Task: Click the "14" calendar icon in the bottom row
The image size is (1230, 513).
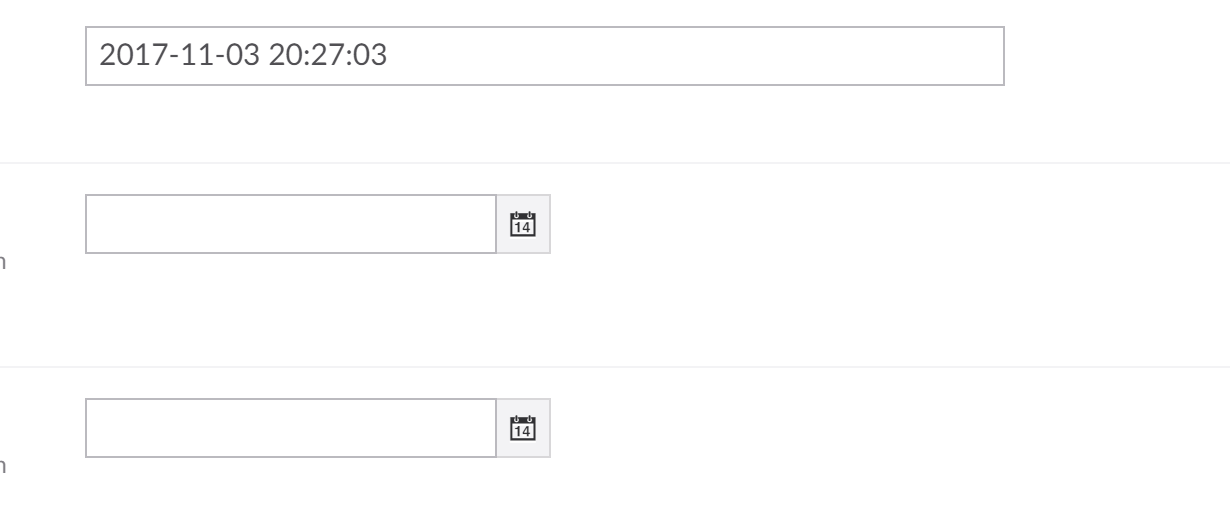Action: pos(523,429)
